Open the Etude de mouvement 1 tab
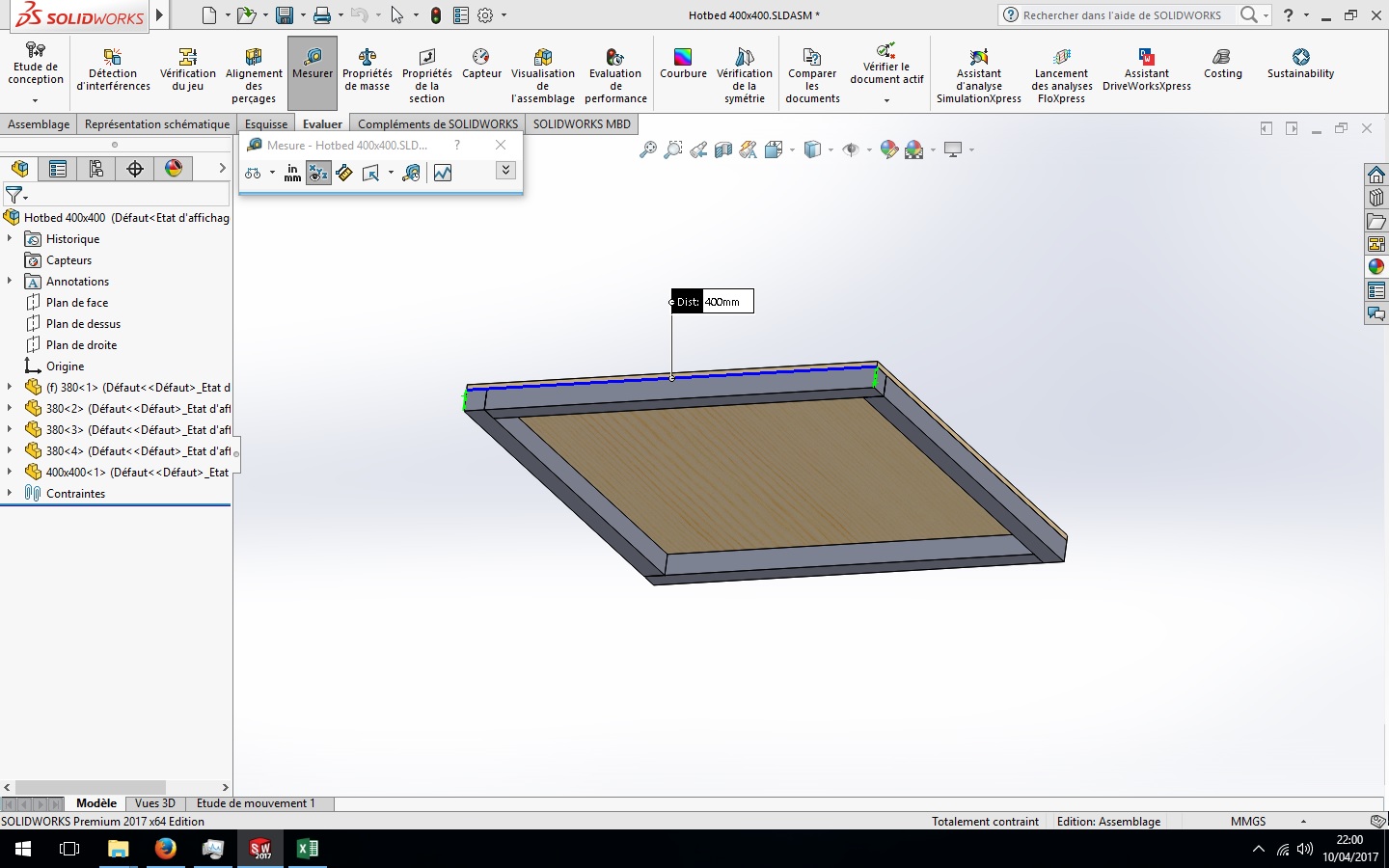 tap(256, 802)
